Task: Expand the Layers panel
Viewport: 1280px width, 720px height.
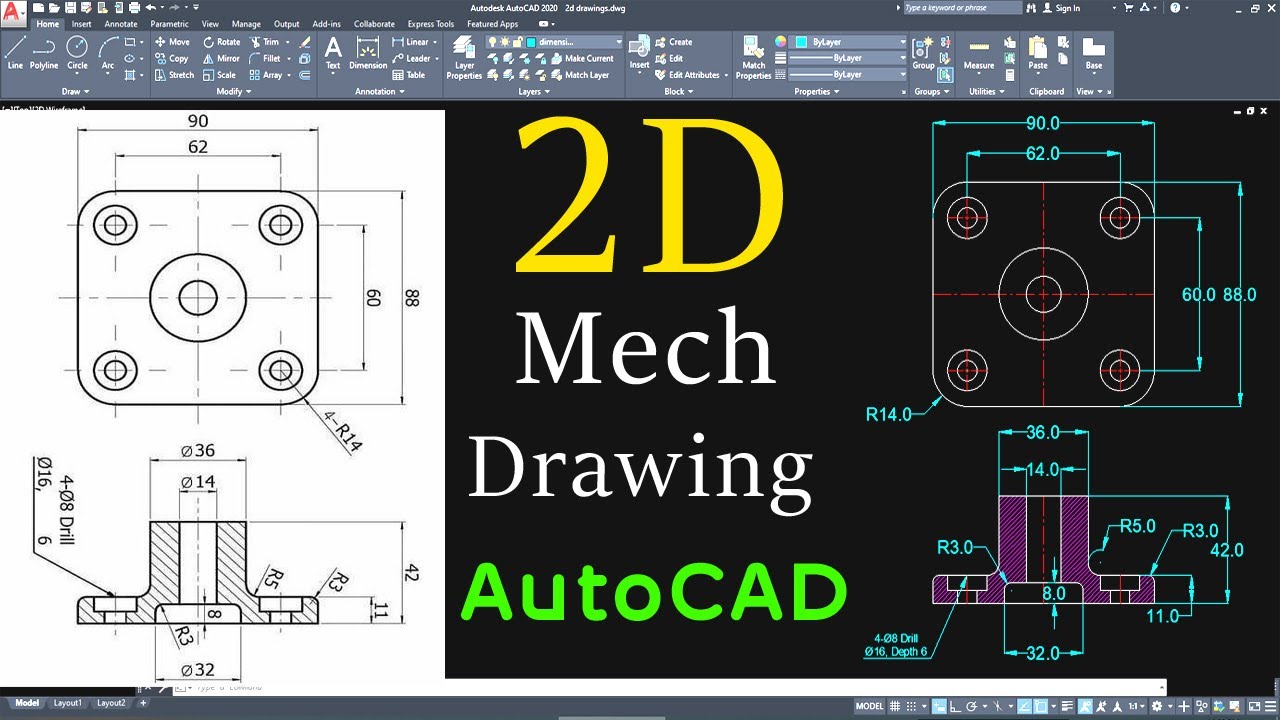Action: [x=533, y=91]
